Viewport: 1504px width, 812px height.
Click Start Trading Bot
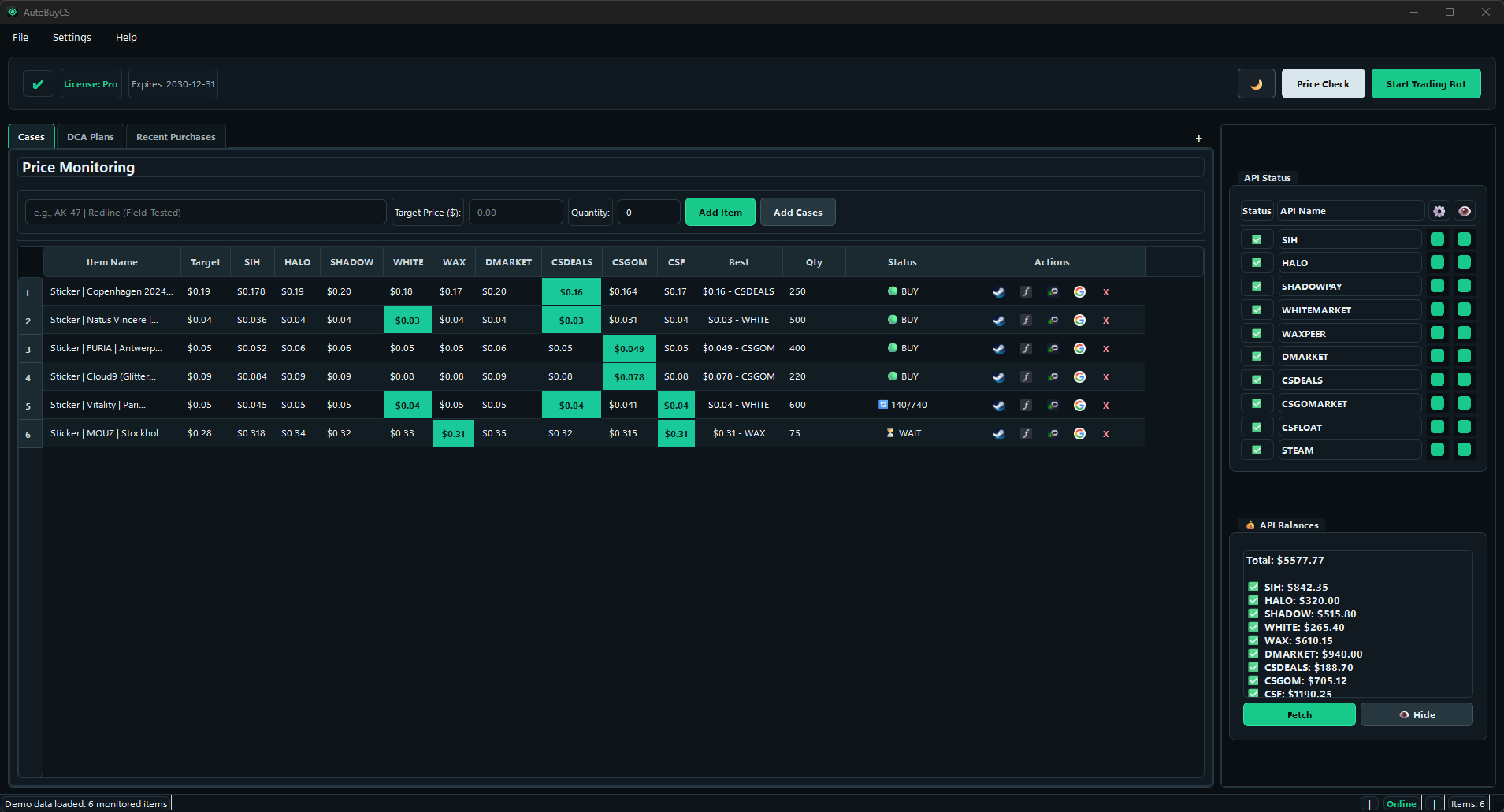pyautogui.click(x=1426, y=83)
